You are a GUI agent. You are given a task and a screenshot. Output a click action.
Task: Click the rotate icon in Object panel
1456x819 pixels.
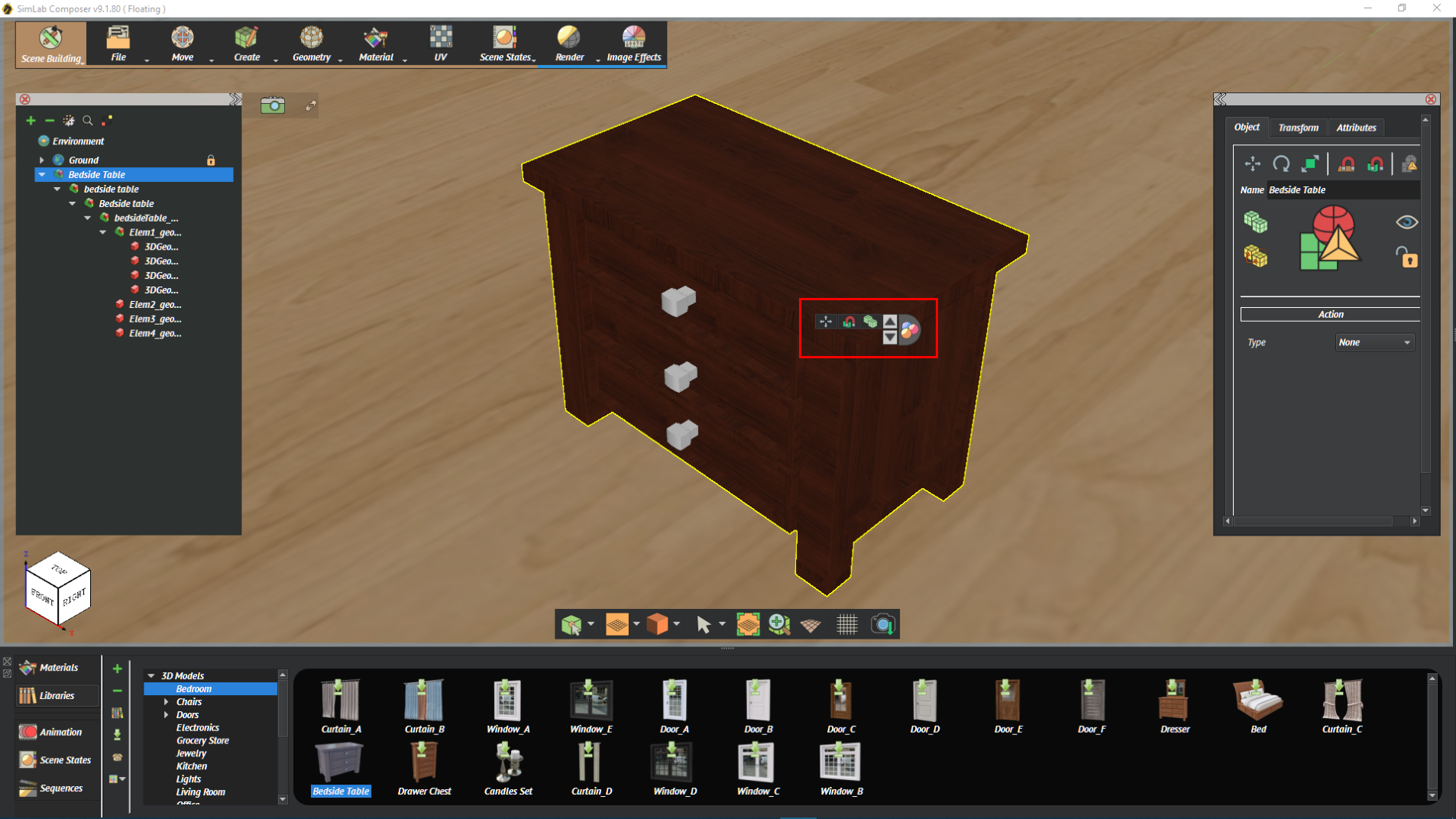1281,163
